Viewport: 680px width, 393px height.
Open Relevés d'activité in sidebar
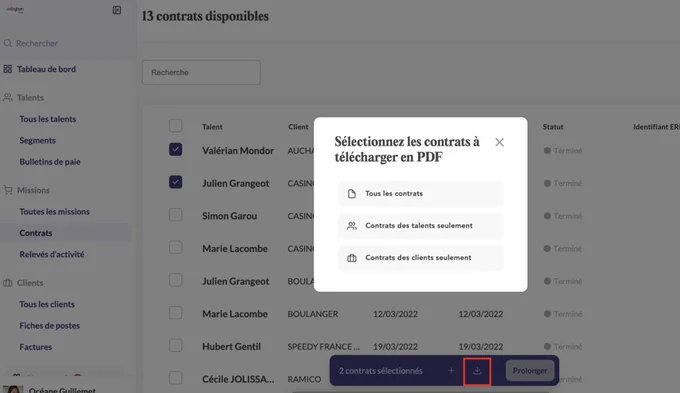coord(52,254)
